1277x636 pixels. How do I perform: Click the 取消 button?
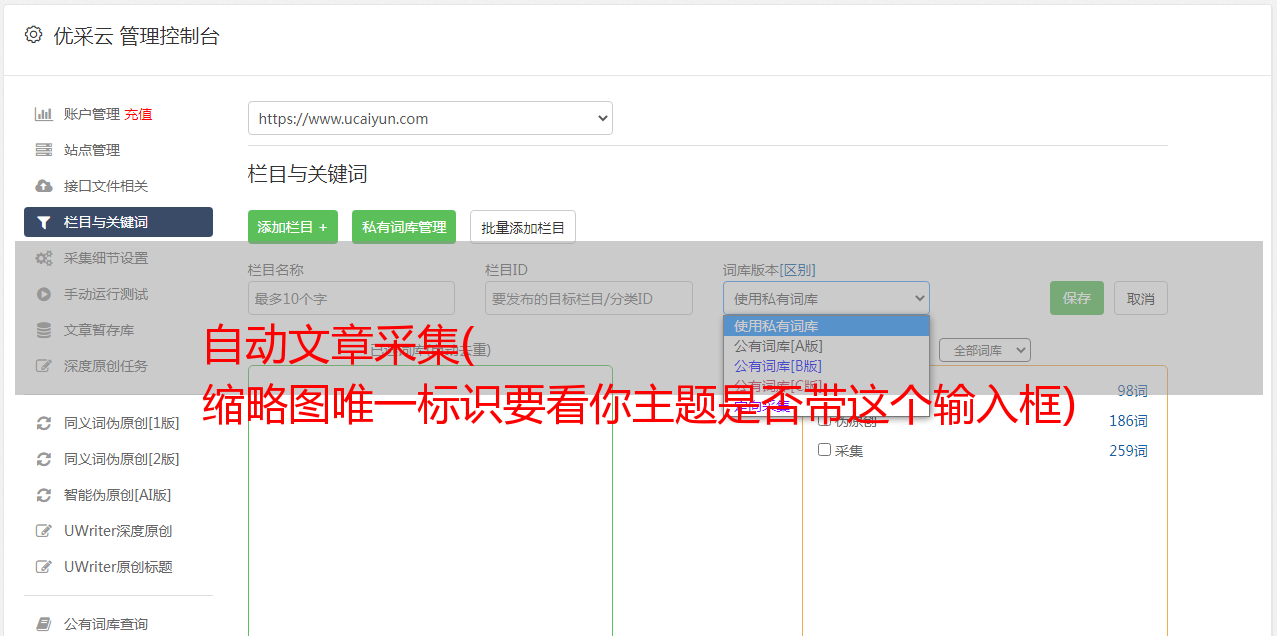click(x=1141, y=298)
